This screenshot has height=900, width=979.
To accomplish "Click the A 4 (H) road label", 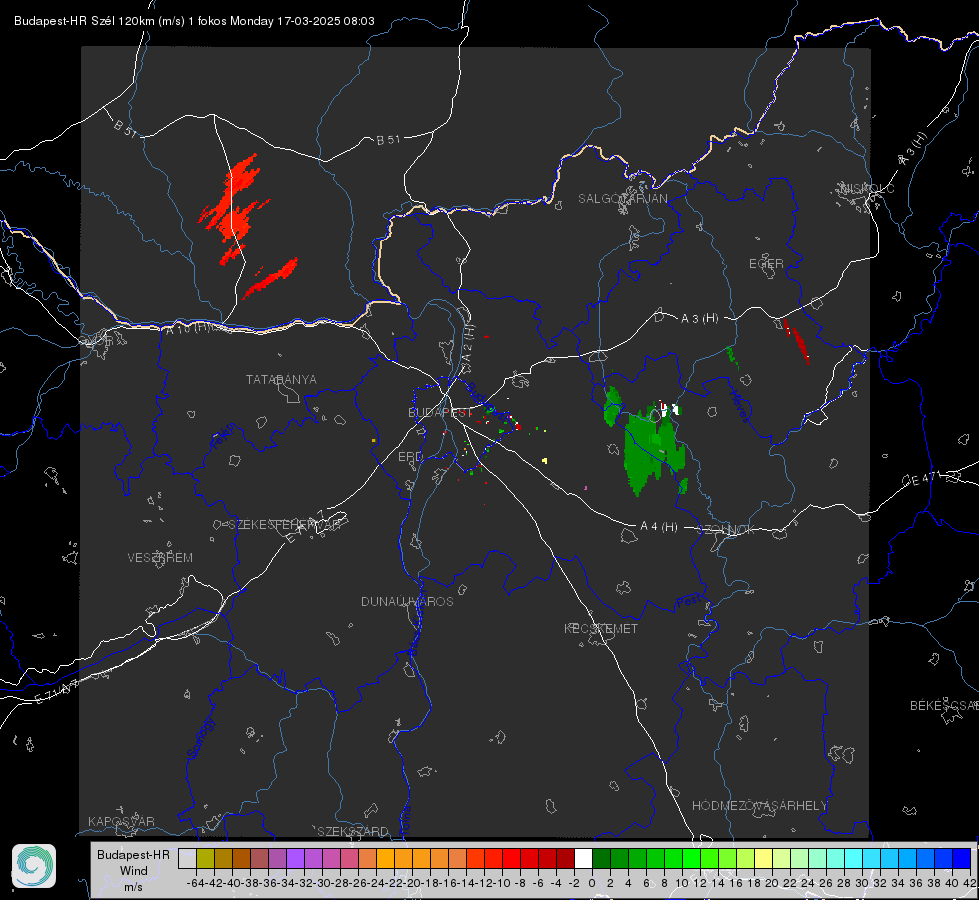I will click(x=659, y=526).
